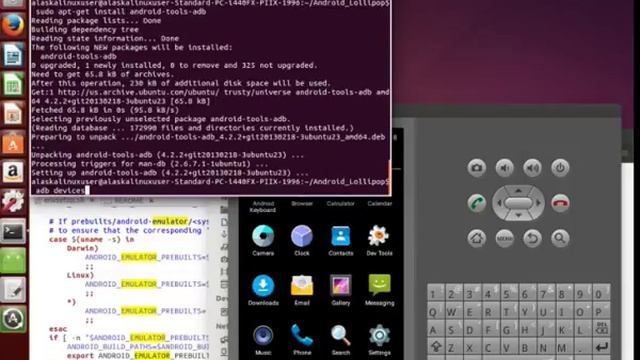Click the D-pad down arrow
The image size is (640, 360).
tap(518, 215)
